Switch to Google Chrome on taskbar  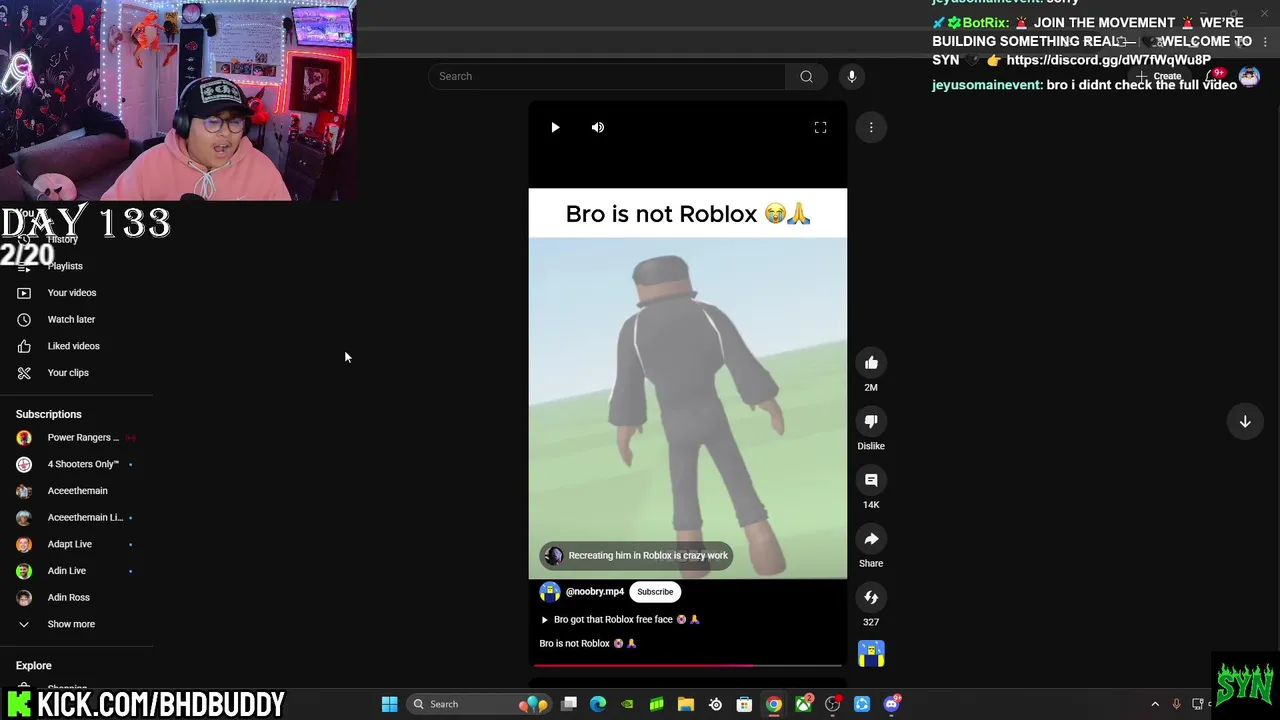click(773, 704)
